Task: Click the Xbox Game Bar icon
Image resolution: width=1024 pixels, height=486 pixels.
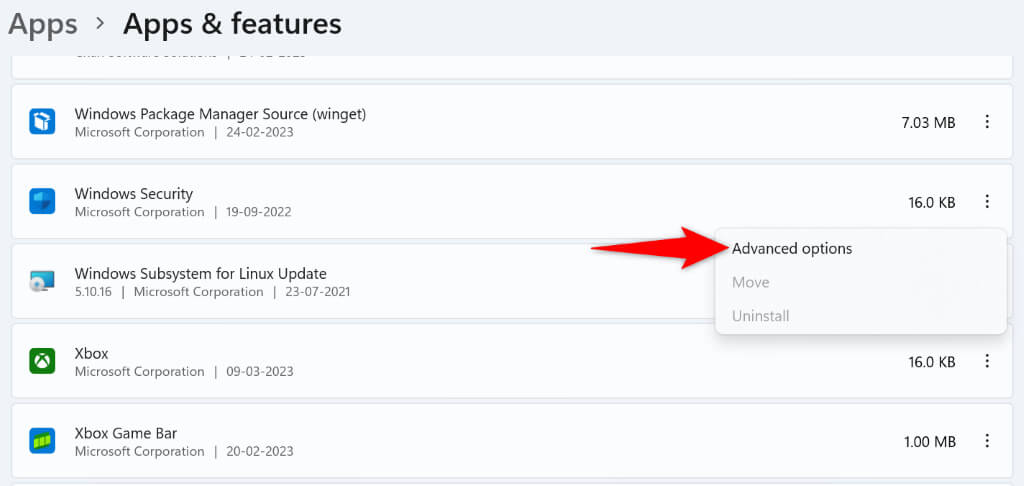Action: pyautogui.click(x=42, y=441)
